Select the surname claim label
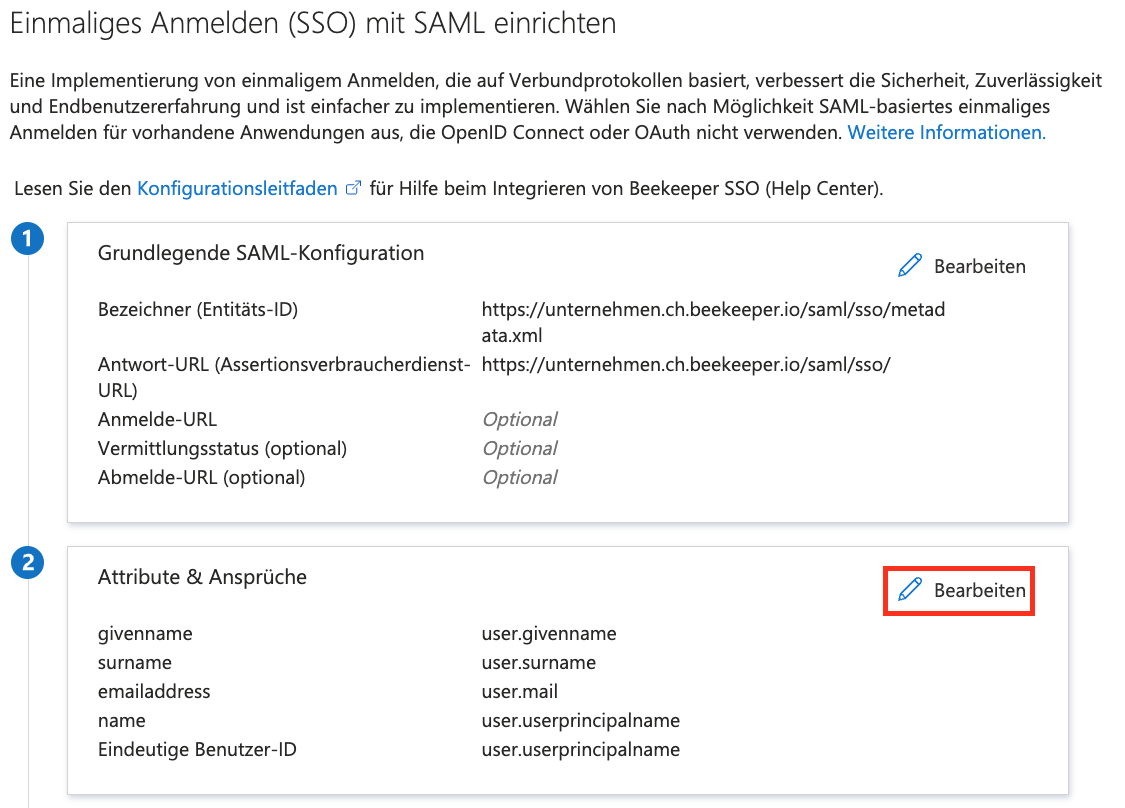 click(135, 662)
